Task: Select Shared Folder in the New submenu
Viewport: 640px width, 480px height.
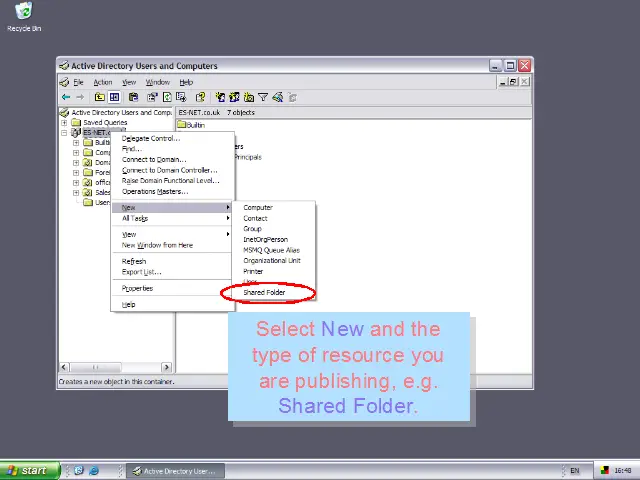Action: 273,293
